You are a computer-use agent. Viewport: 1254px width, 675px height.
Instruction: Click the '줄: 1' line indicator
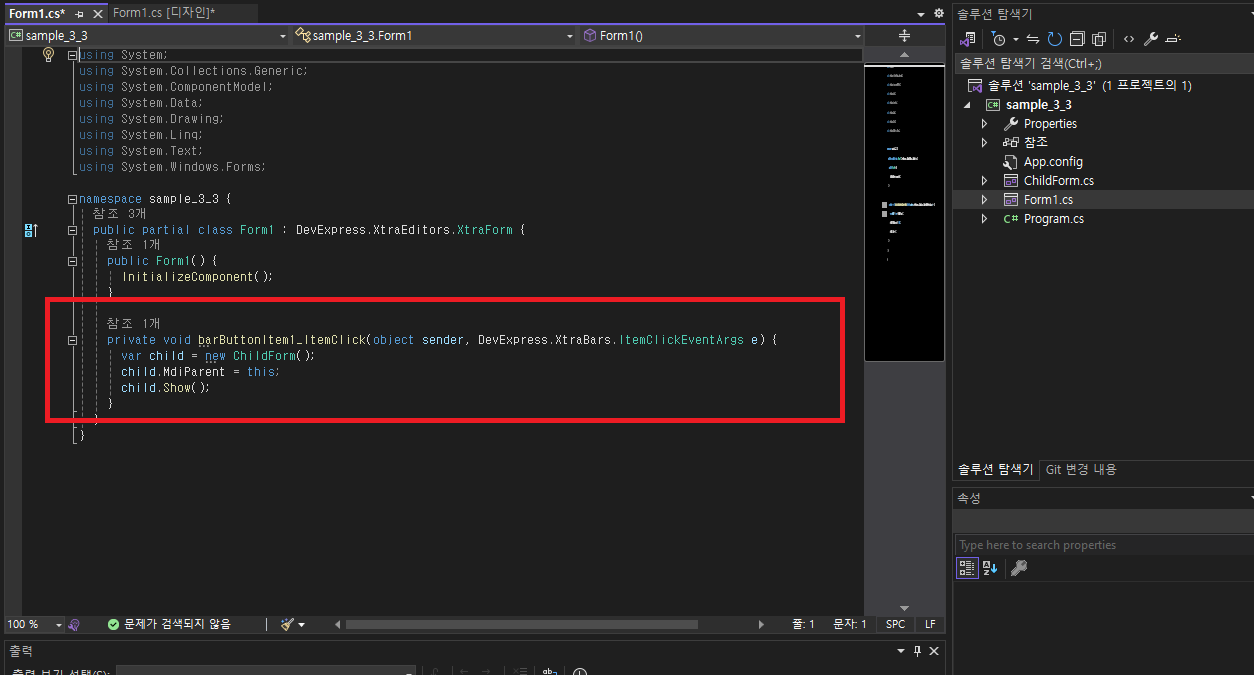click(803, 624)
